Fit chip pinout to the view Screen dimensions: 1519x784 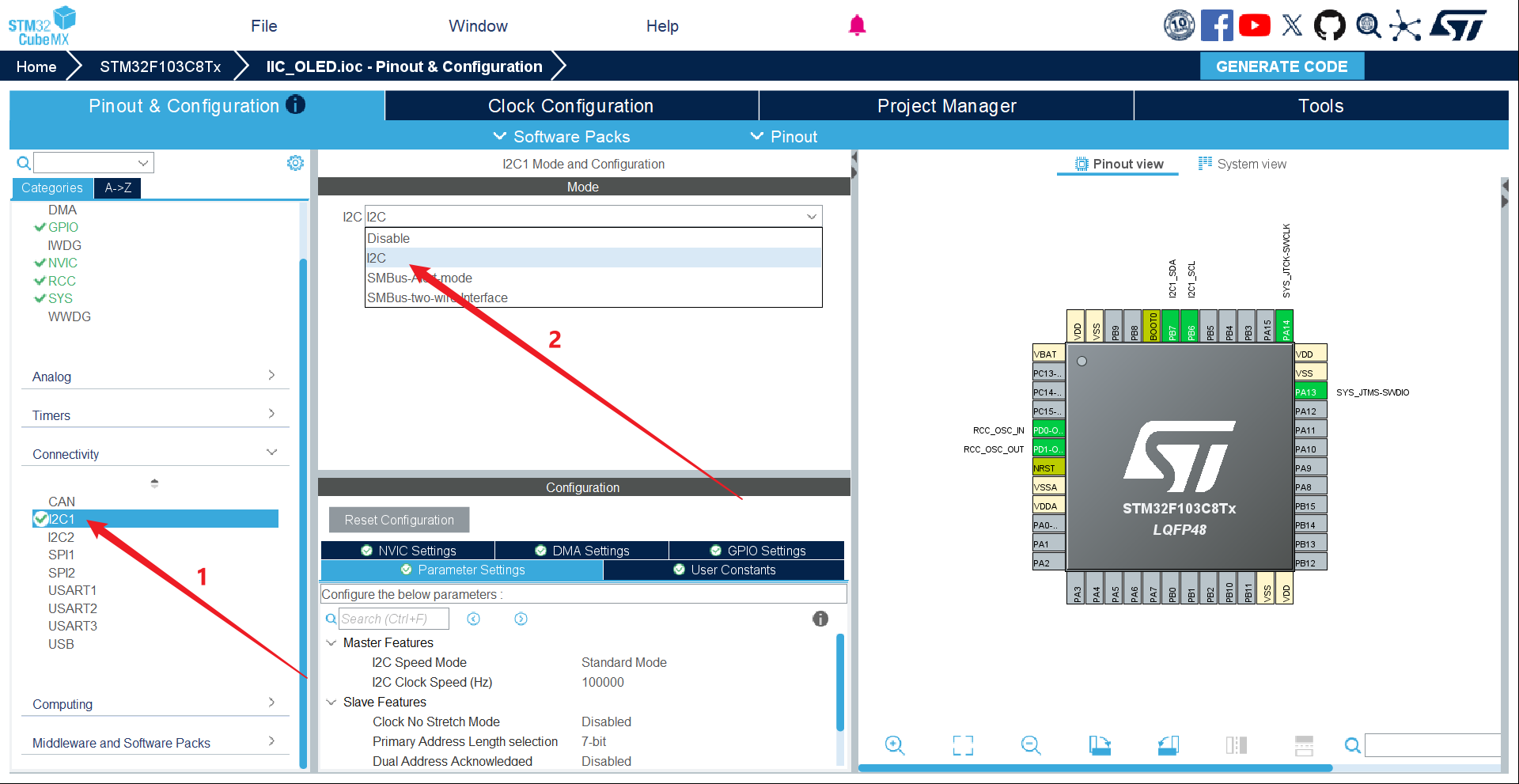coord(963,745)
